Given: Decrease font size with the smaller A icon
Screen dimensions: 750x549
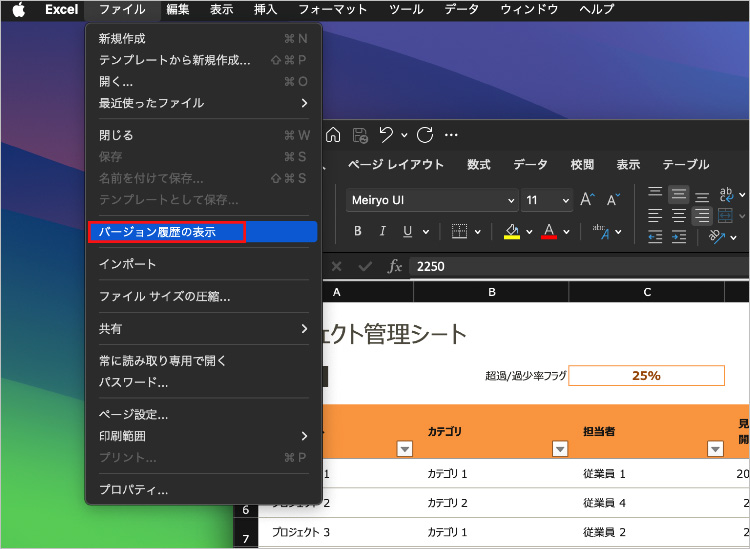Looking at the screenshot, I should click(x=613, y=200).
